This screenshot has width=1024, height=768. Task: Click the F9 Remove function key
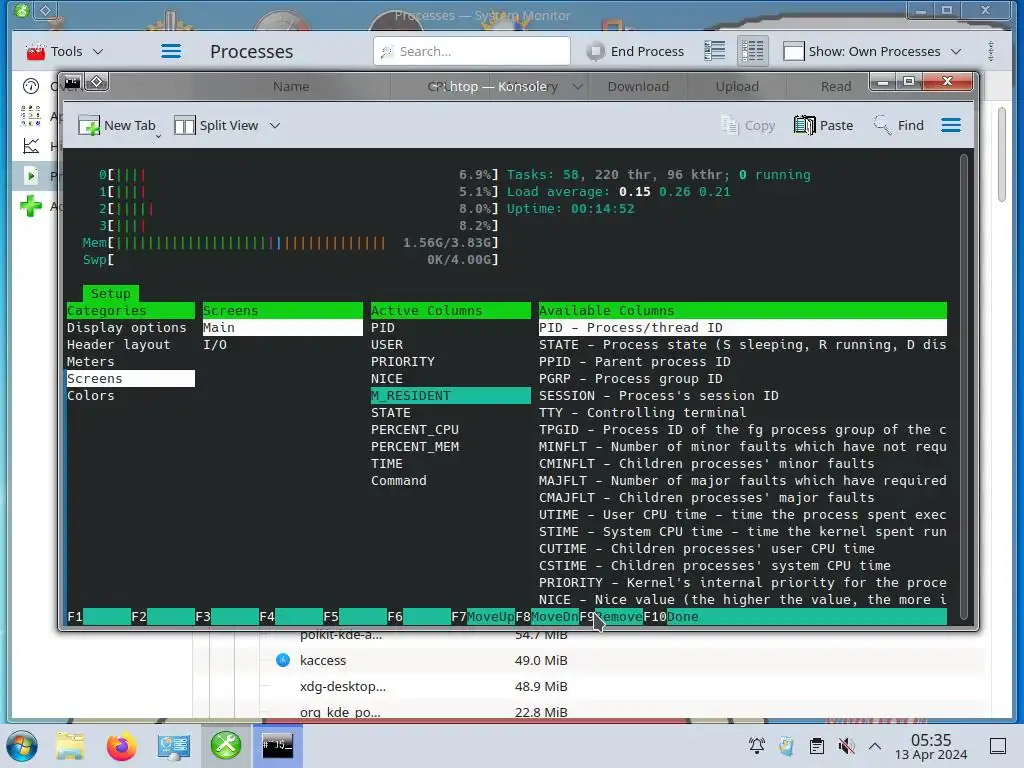click(611, 616)
